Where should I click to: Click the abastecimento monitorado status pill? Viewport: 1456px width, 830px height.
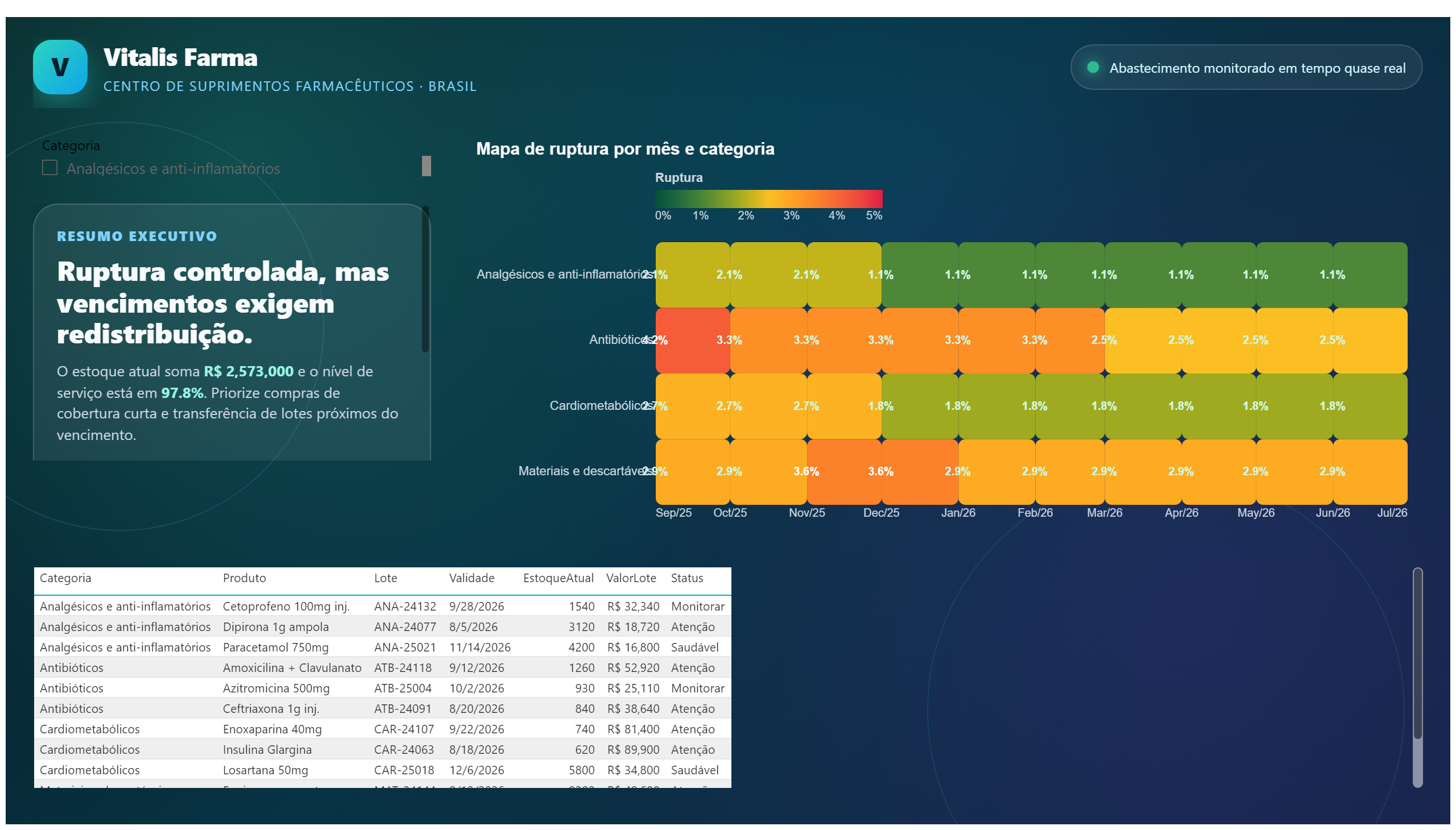tap(1246, 67)
